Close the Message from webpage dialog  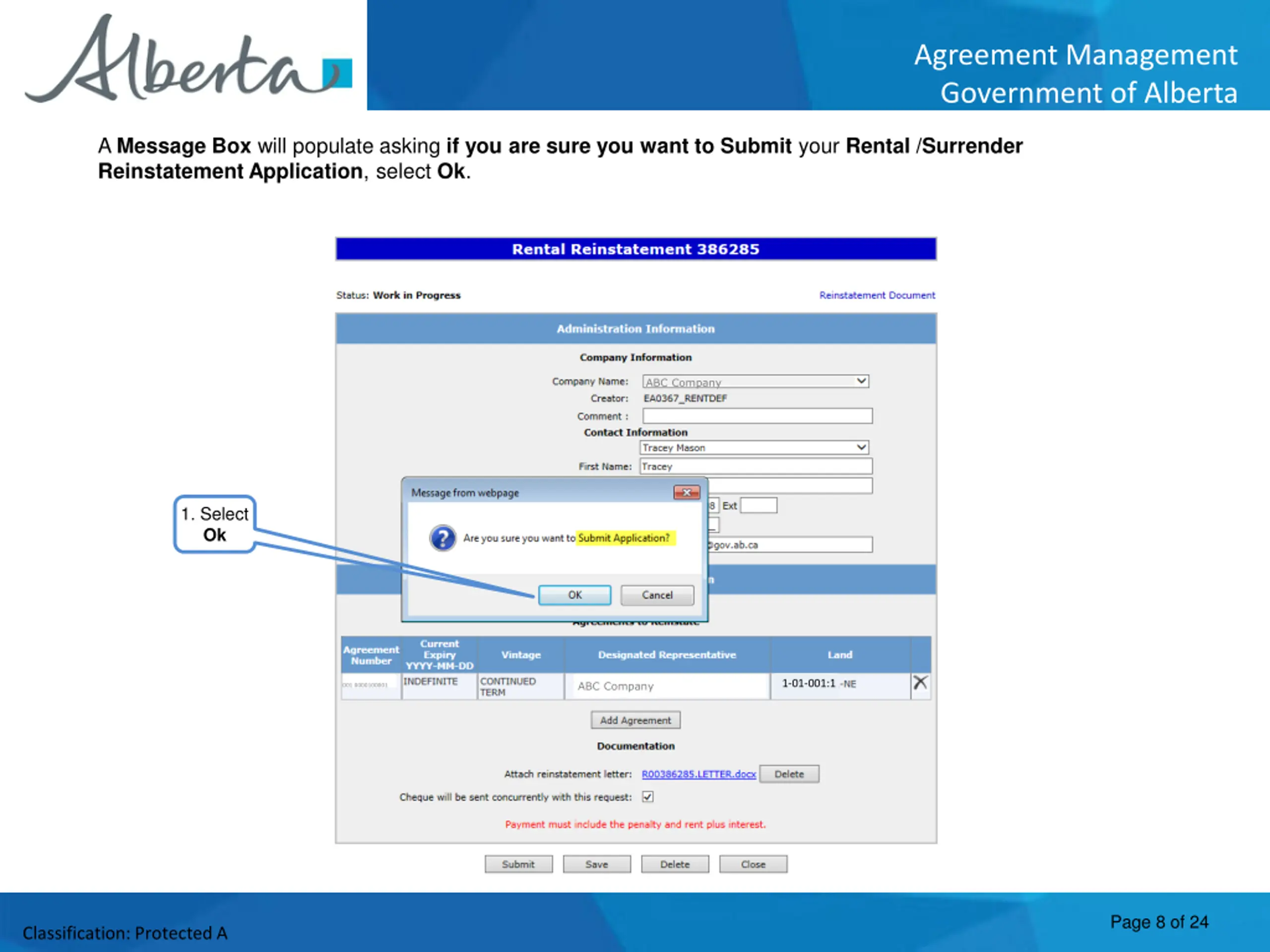tap(686, 492)
